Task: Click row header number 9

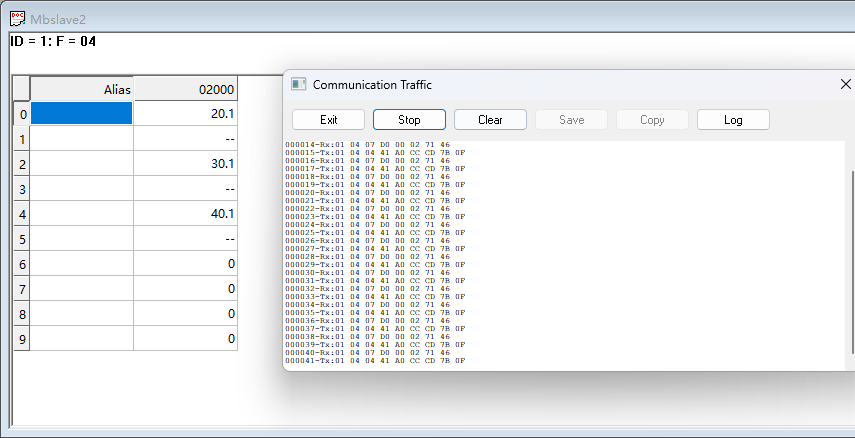Action: [x=21, y=339]
